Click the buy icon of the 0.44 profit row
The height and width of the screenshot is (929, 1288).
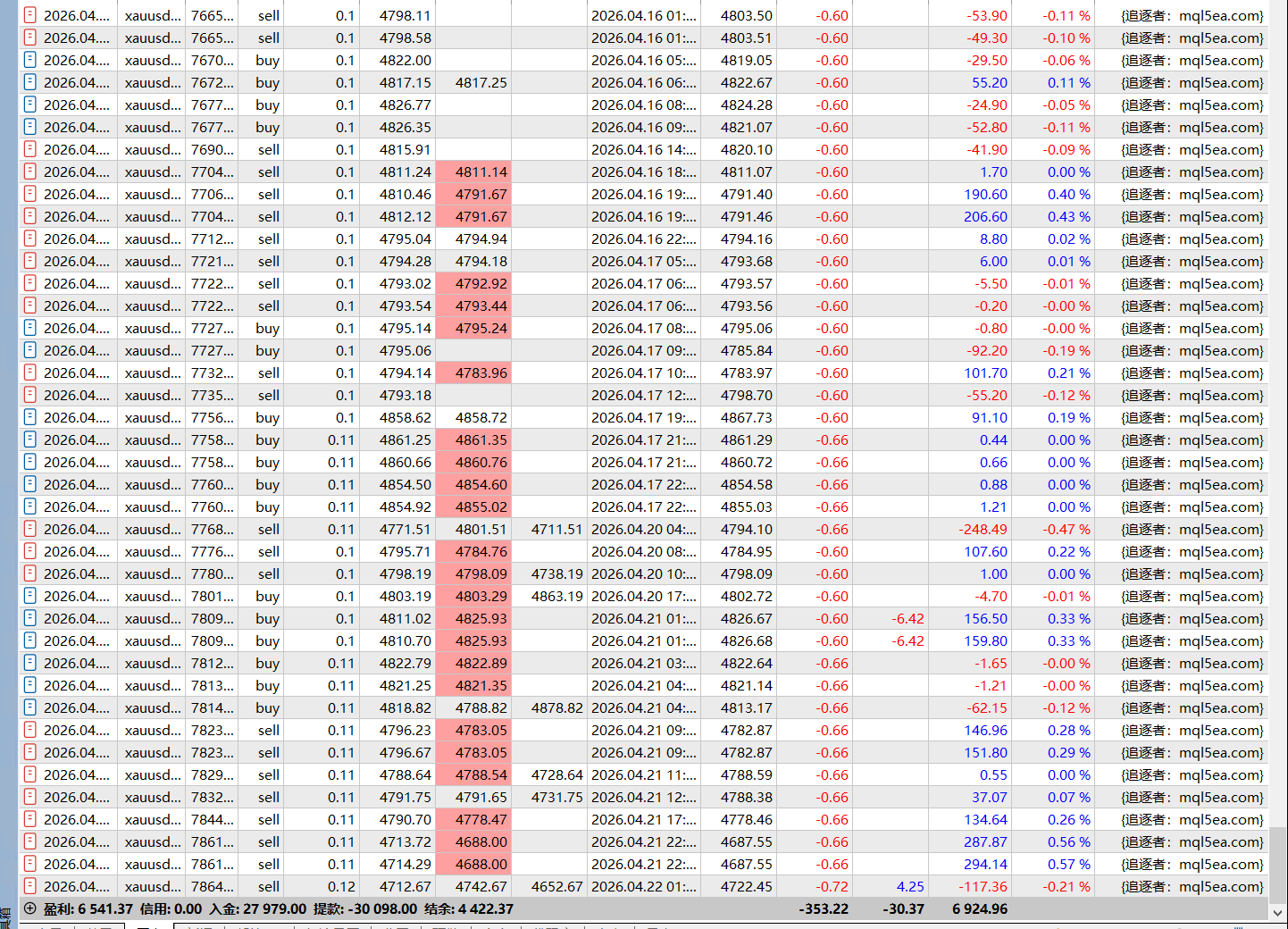pos(29,439)
